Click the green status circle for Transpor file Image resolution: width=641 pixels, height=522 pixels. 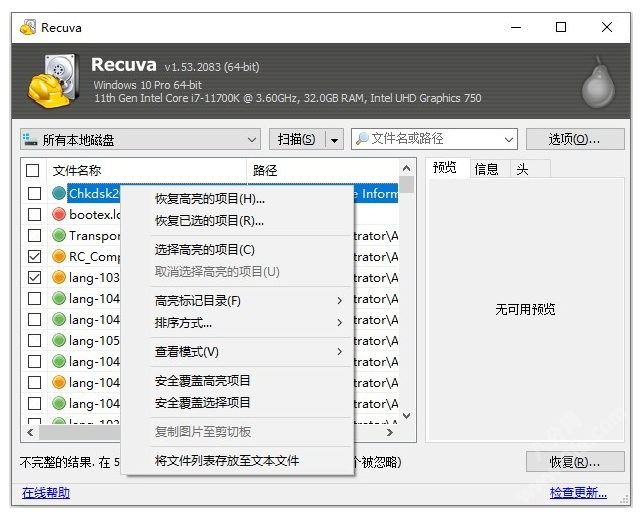[x=59, y=235]
